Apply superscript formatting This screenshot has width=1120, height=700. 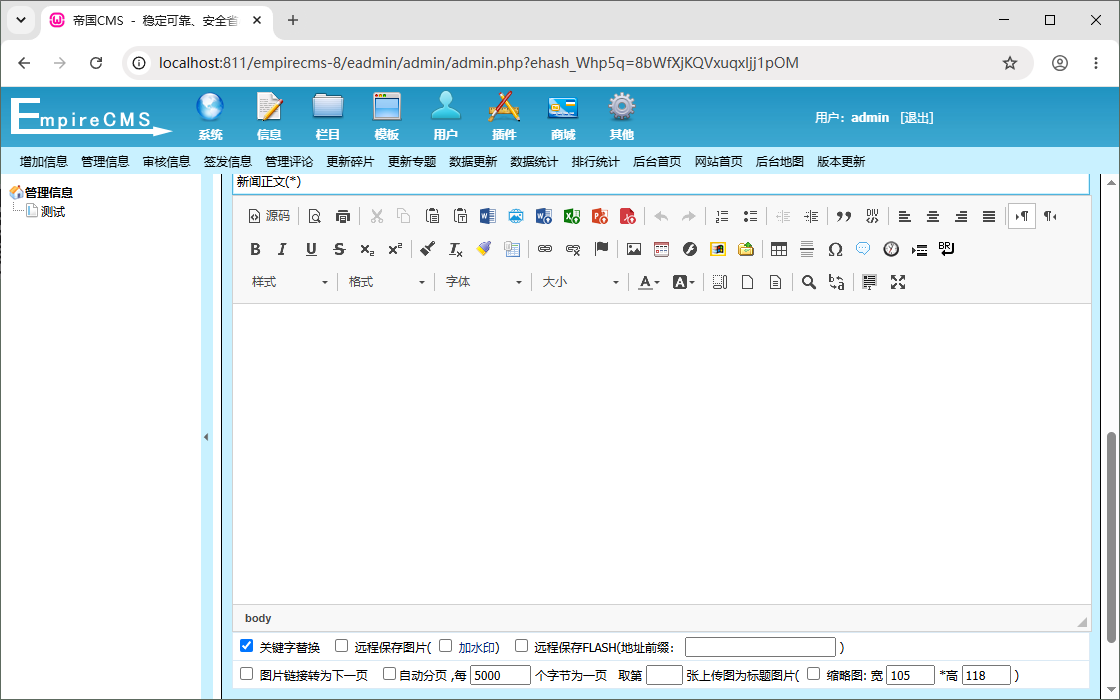pos(395,249)
